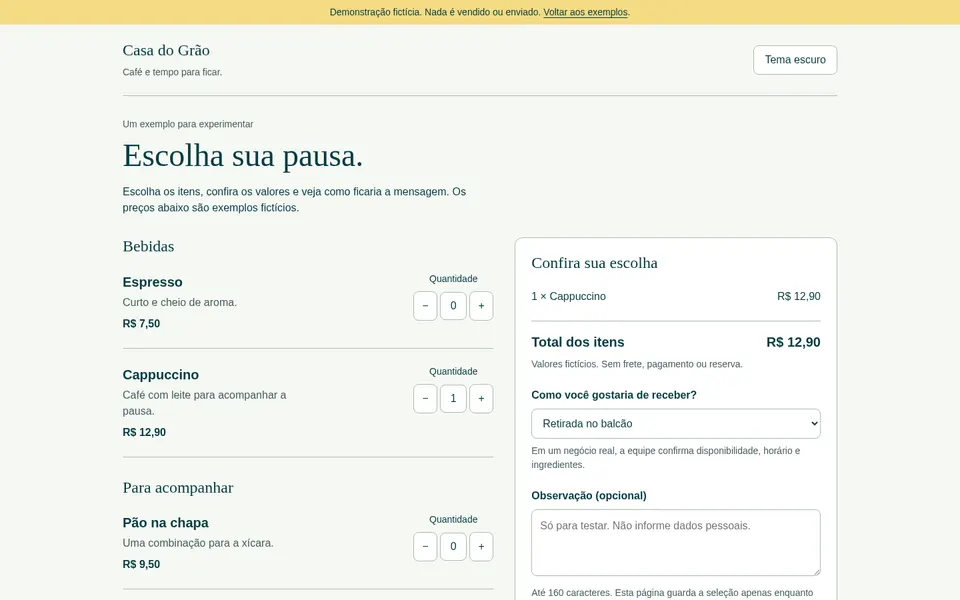Decrease Pão na chapa quantity

tap(425, 546)
